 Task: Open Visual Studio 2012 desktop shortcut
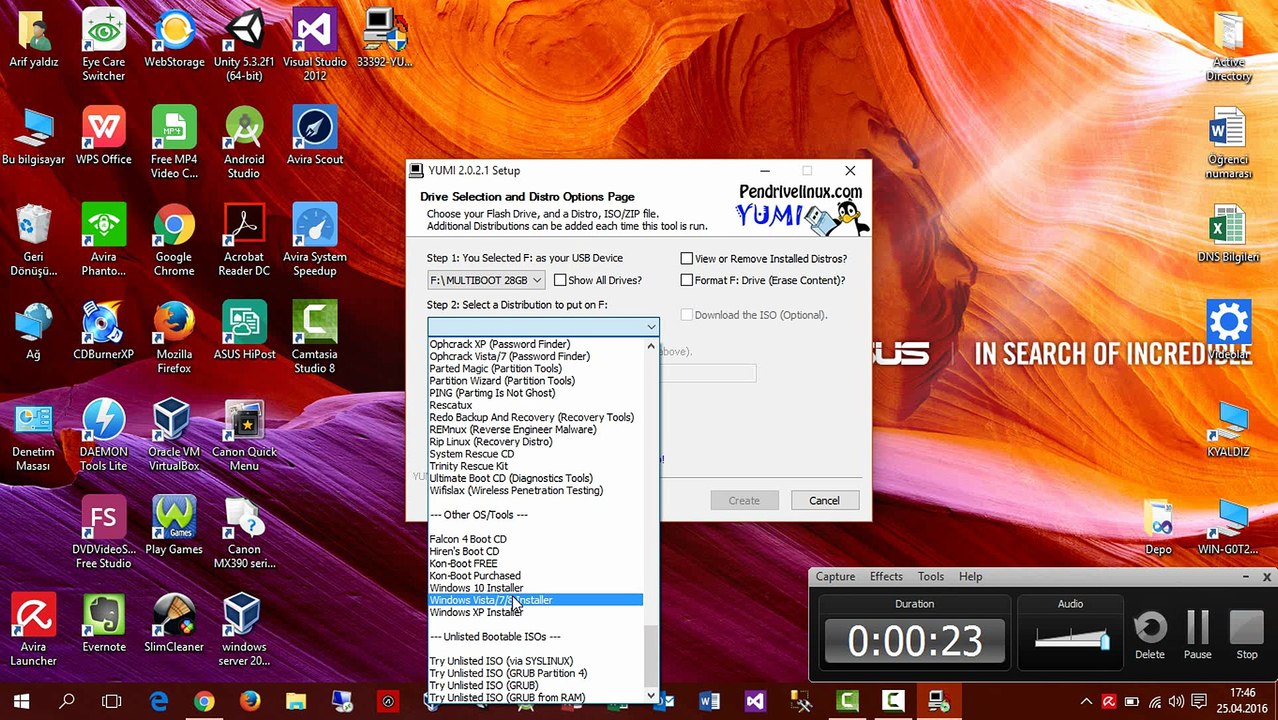(x=315, y=45)
